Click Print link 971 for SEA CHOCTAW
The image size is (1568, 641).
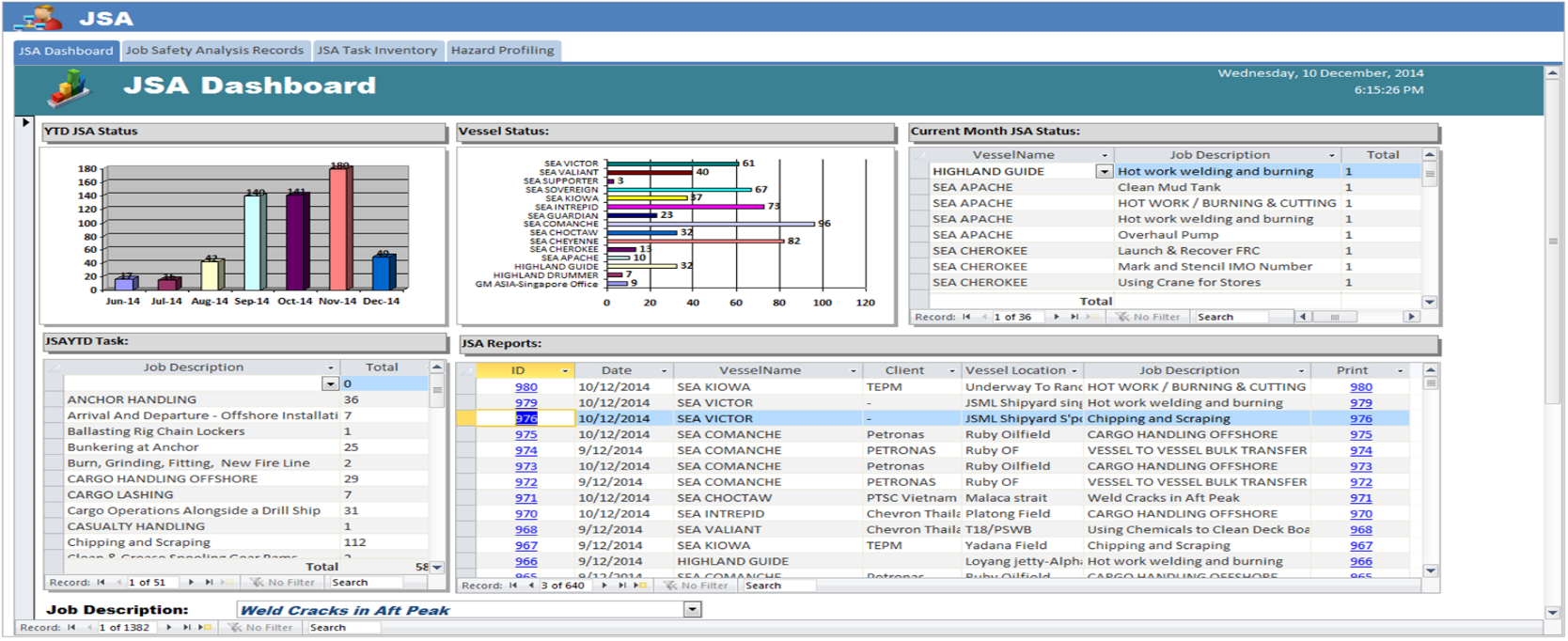coord(1360,498)
